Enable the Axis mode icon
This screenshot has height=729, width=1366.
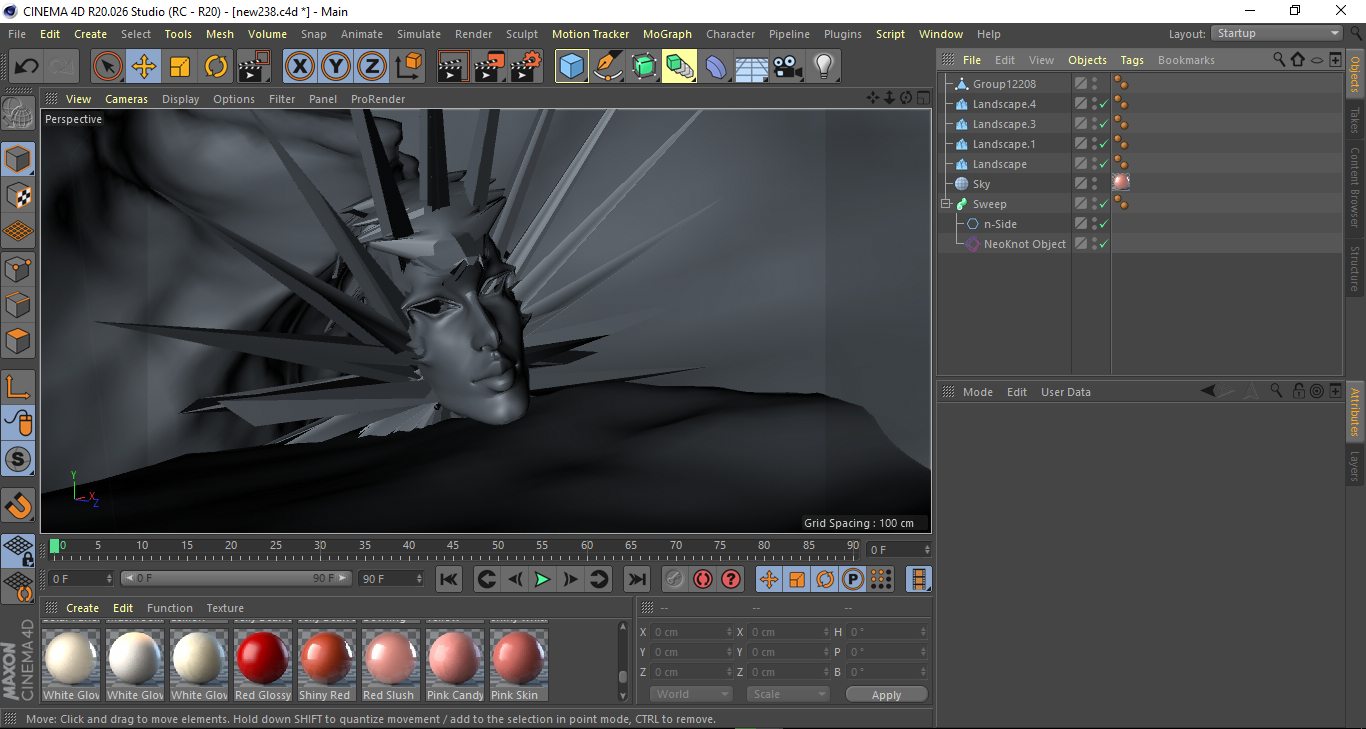click(x=18, y=387)
